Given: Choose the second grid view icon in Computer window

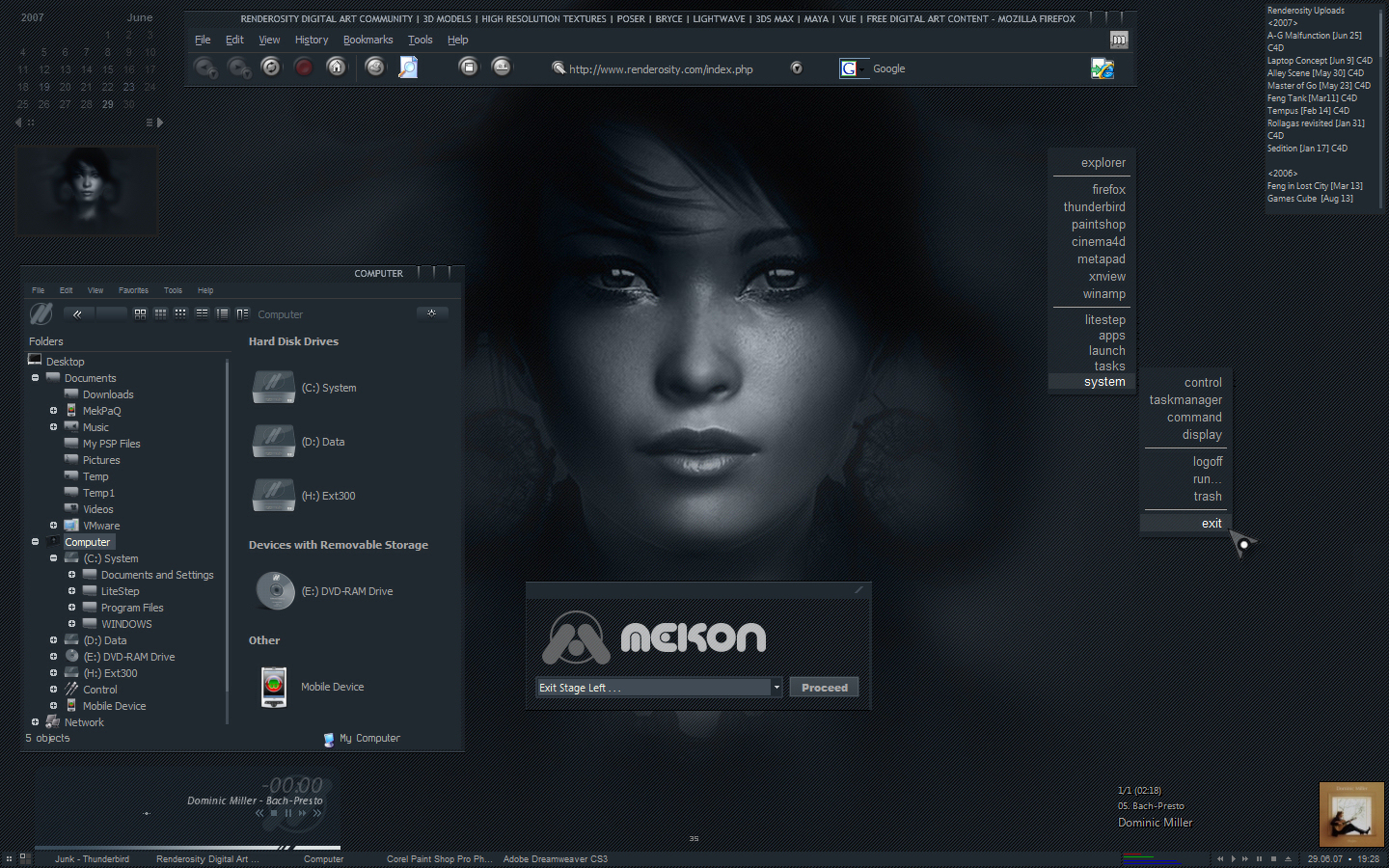Looking at the screenshot, I should coord(160,313).
